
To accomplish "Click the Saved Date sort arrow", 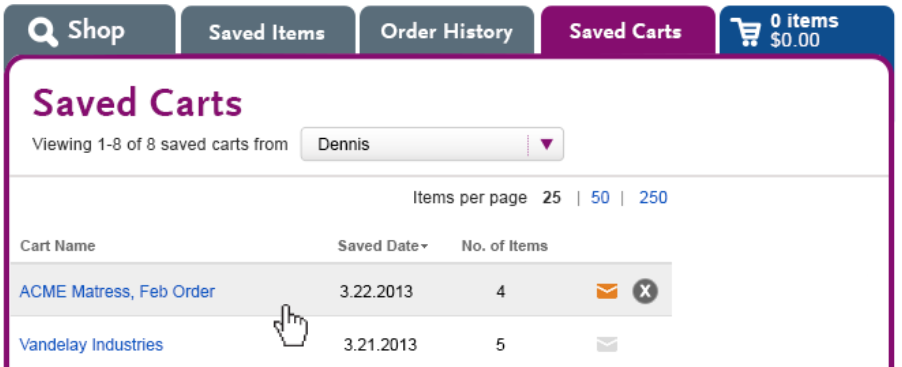I will [x=425, y=247].
